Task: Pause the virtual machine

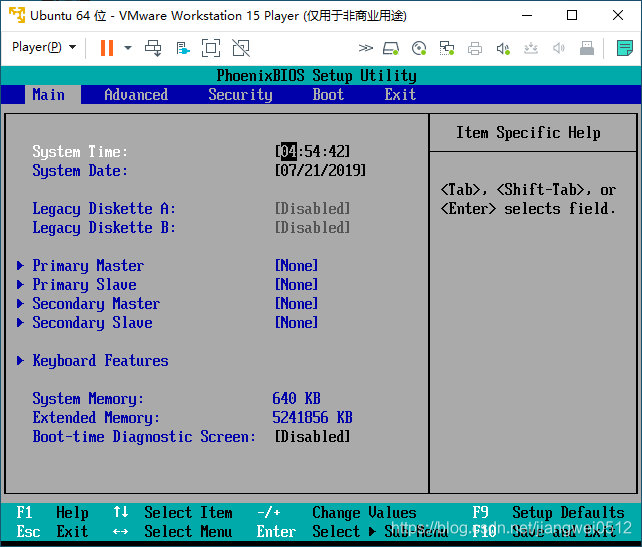Action: [x=107, y=48]
